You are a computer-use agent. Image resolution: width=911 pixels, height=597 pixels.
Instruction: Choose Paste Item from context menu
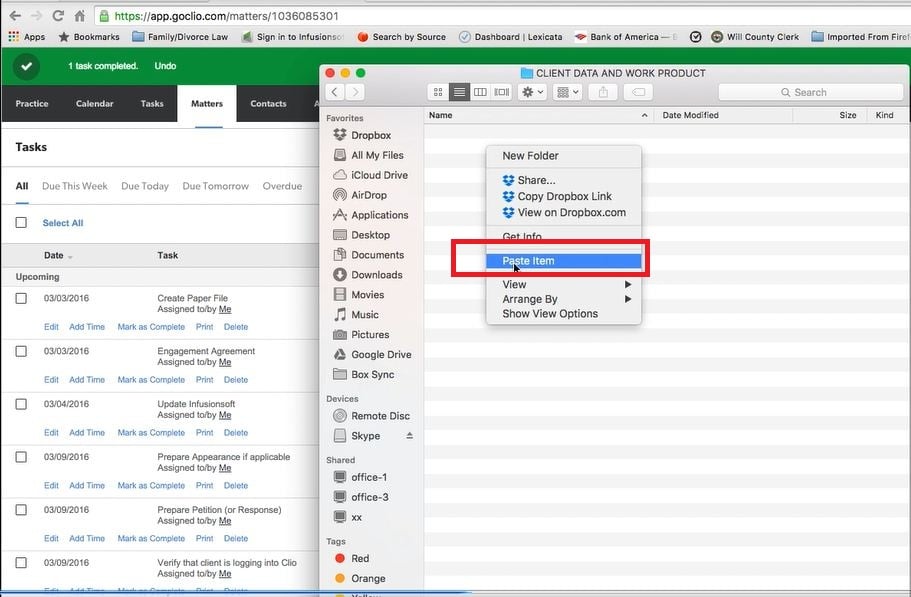click(528, 261)
